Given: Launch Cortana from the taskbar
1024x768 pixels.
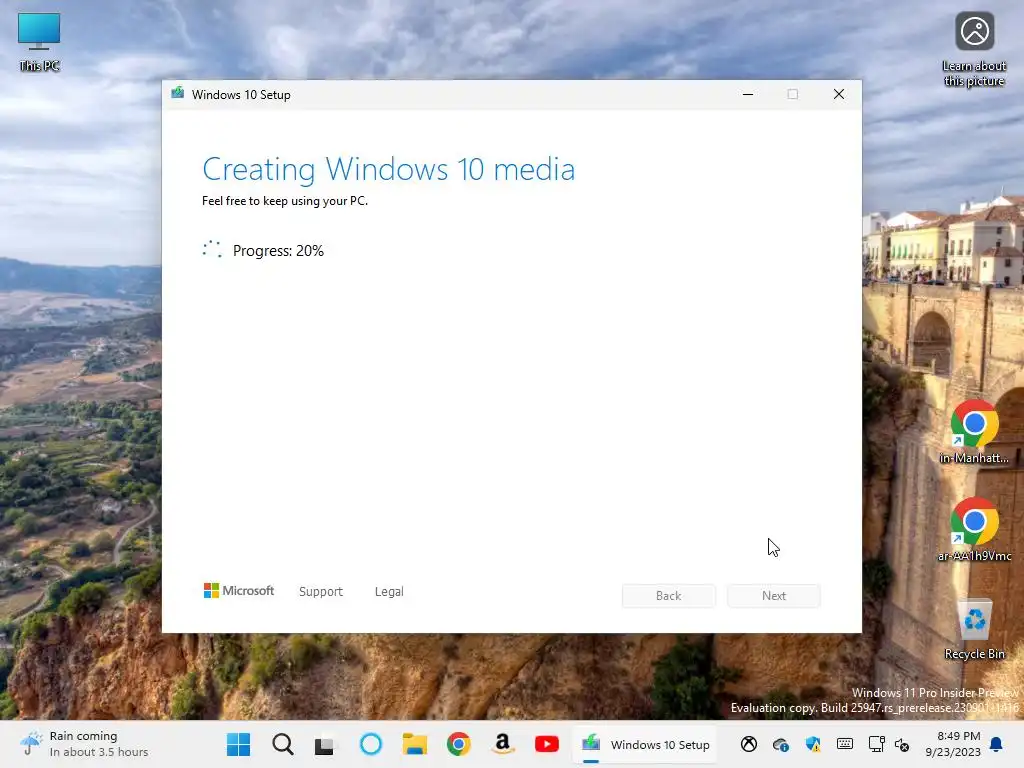Looking at the screenshot, I should pyautogui.click(x=370, y=744).
